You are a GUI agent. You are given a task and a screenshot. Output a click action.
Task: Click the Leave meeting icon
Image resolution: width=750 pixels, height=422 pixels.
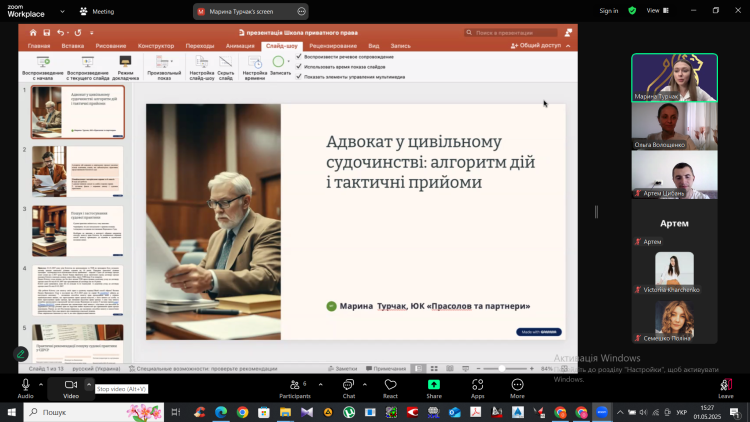pyautogui.click(x=725, y=385)
